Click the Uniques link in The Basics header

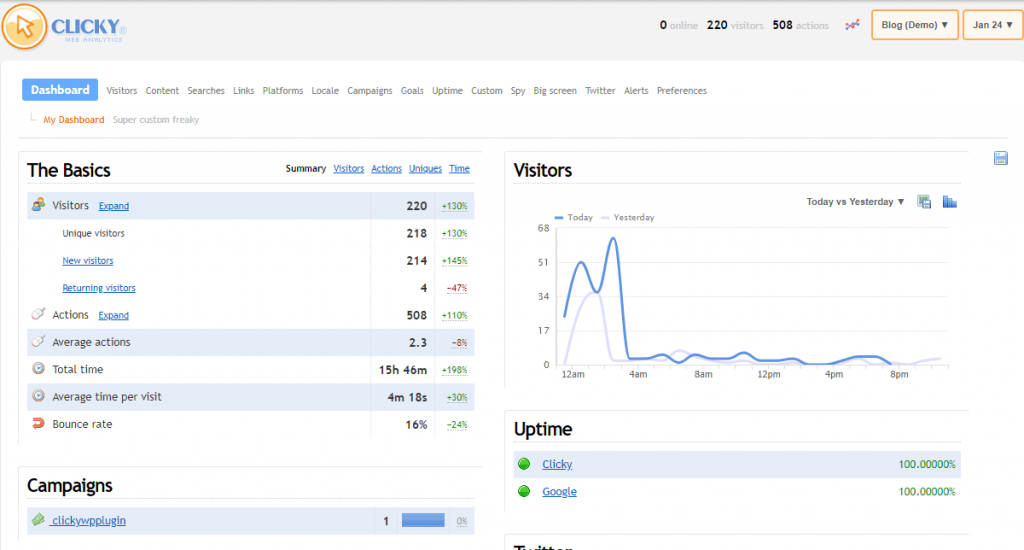425,169
